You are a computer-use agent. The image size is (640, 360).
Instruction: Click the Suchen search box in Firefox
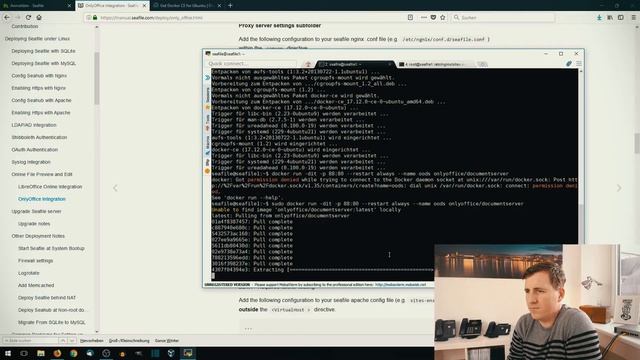pyautogui.click(x=503, y=18)
